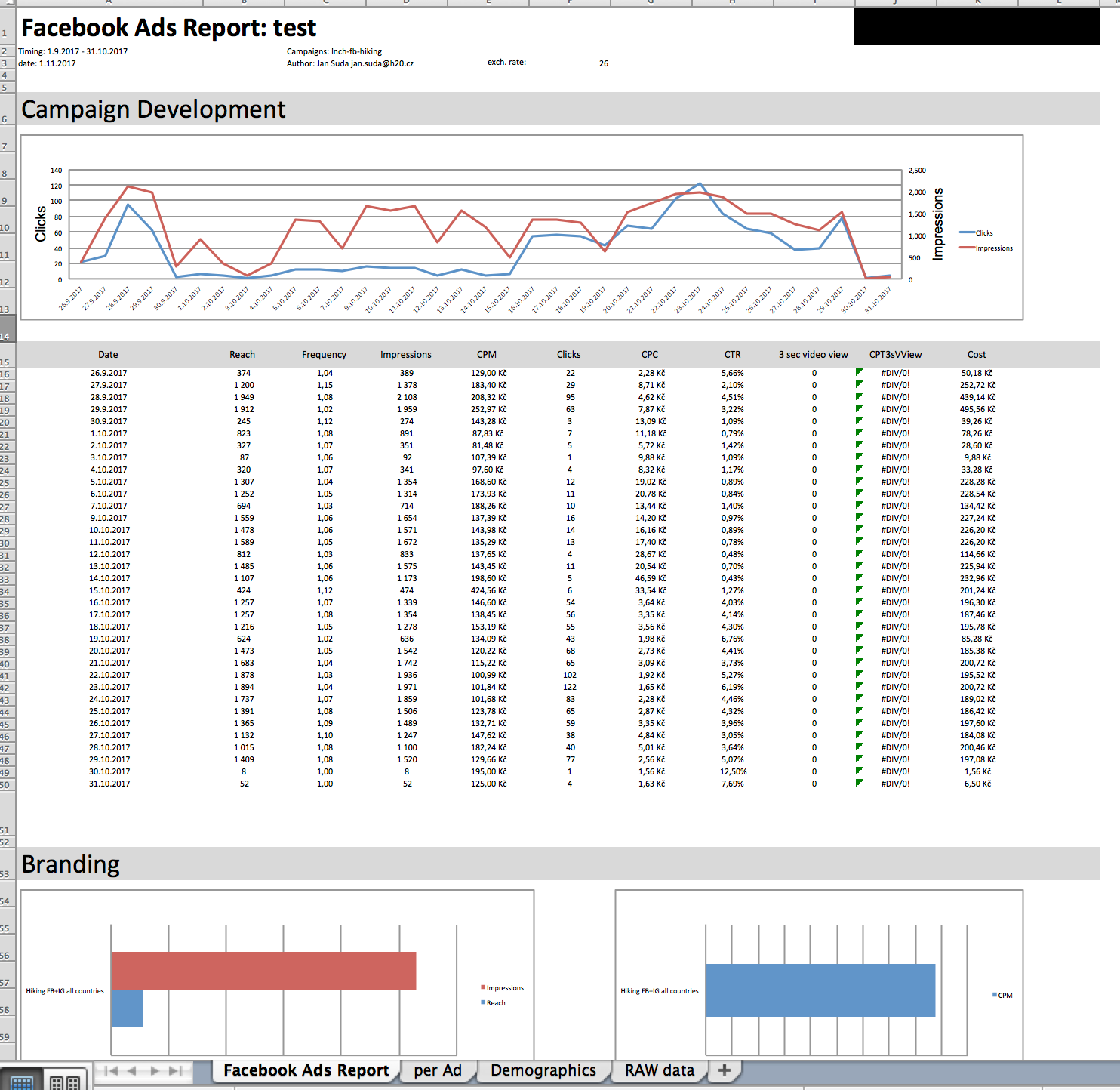1120x1090 pixels.
Task: Click the Reach column header cell
Action: click(242, 355)
